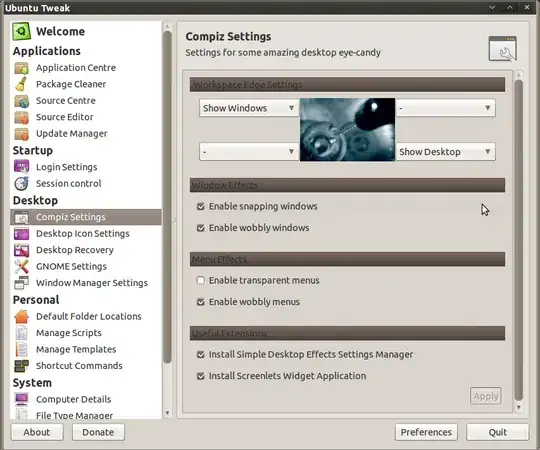Viewport: 540px width, 450px height.
Task: Uncheck Install Simple Desktop Effects Settings Manager
Action: pos(201,355)
